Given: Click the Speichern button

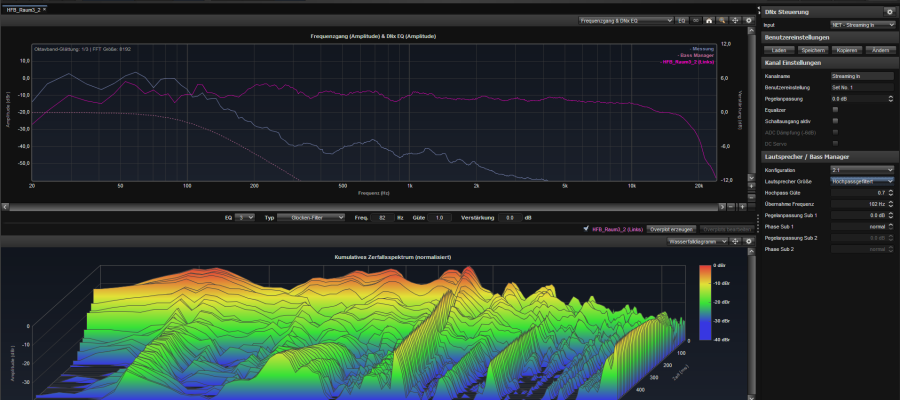Looking at the screenshot, I should coord(813,50).
